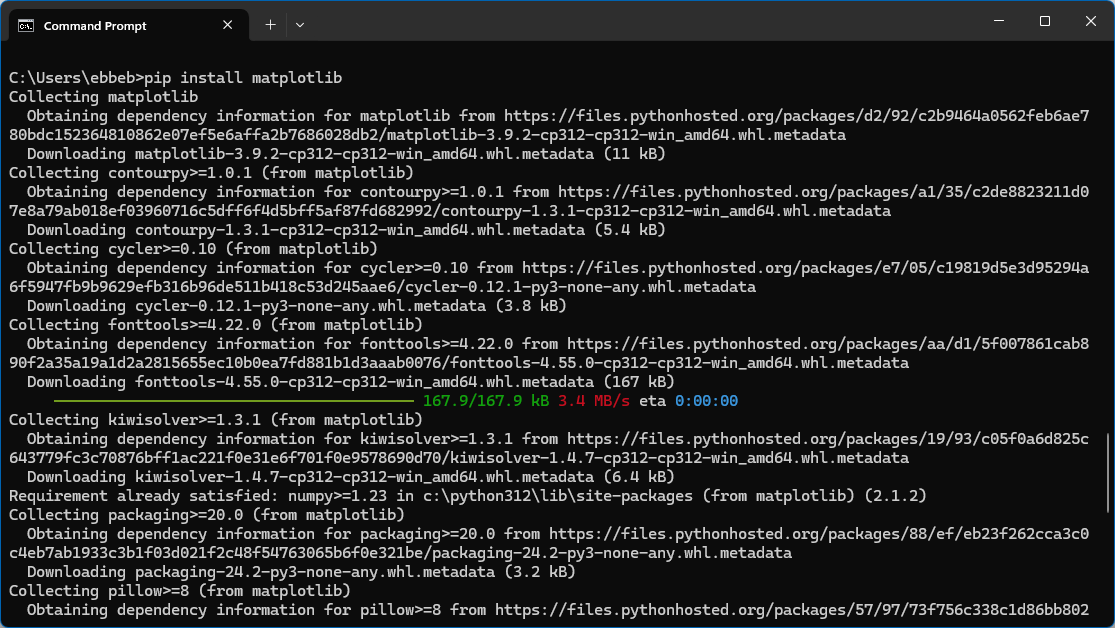Close the terminal window
This screenshot has width=1115, height=628.
[x=1091, y=21]
